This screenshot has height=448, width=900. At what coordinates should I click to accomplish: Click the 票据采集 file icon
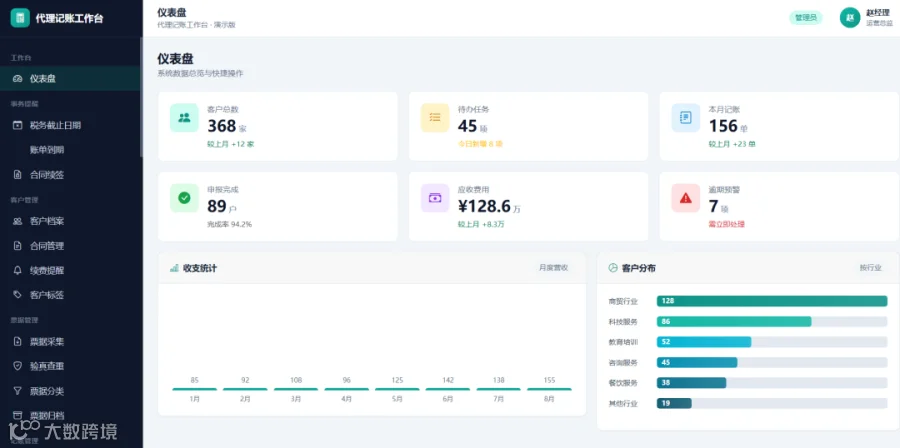[17, 341]
